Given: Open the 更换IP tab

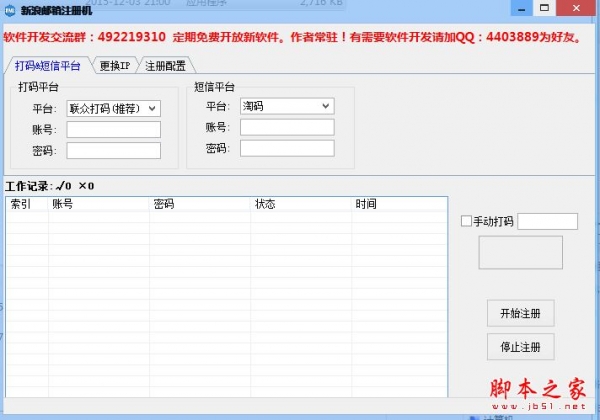Looking at the screenshot, I should 114,66.
